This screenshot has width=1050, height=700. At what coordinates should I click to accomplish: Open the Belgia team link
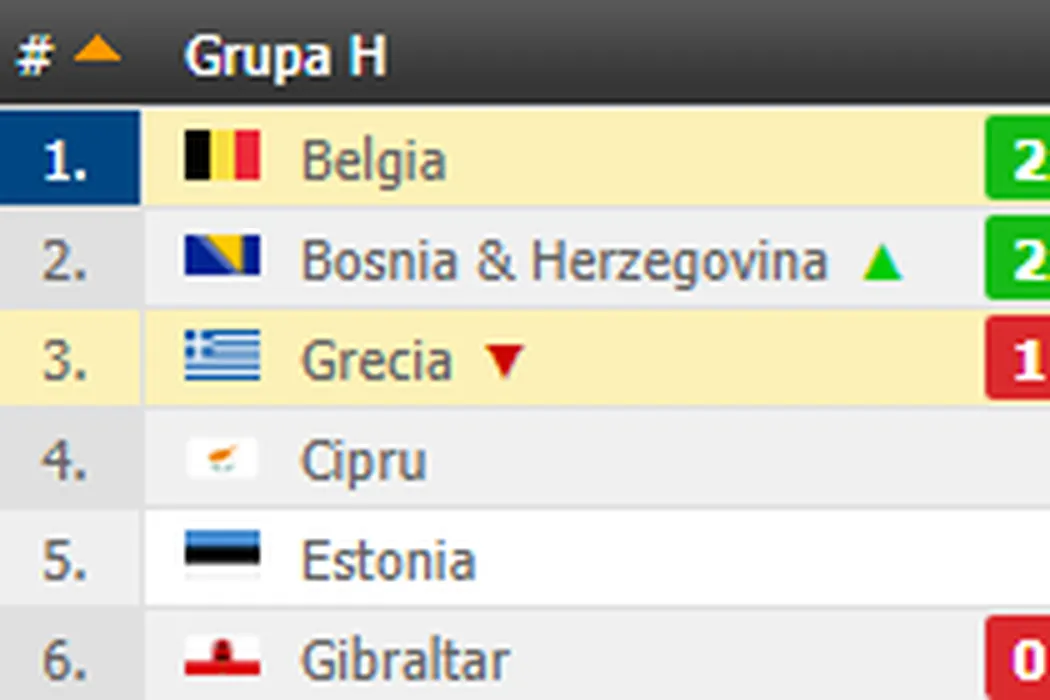tap(373, 160)
